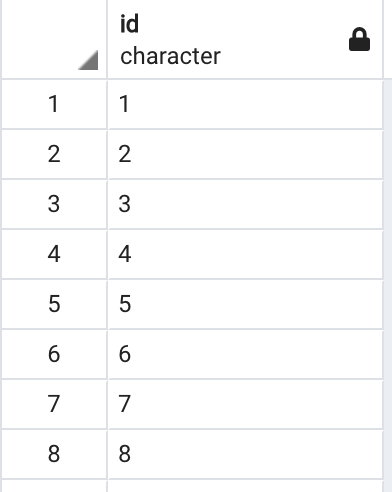Select row number 6 header
392x492 pixels.
coord(54,354)
